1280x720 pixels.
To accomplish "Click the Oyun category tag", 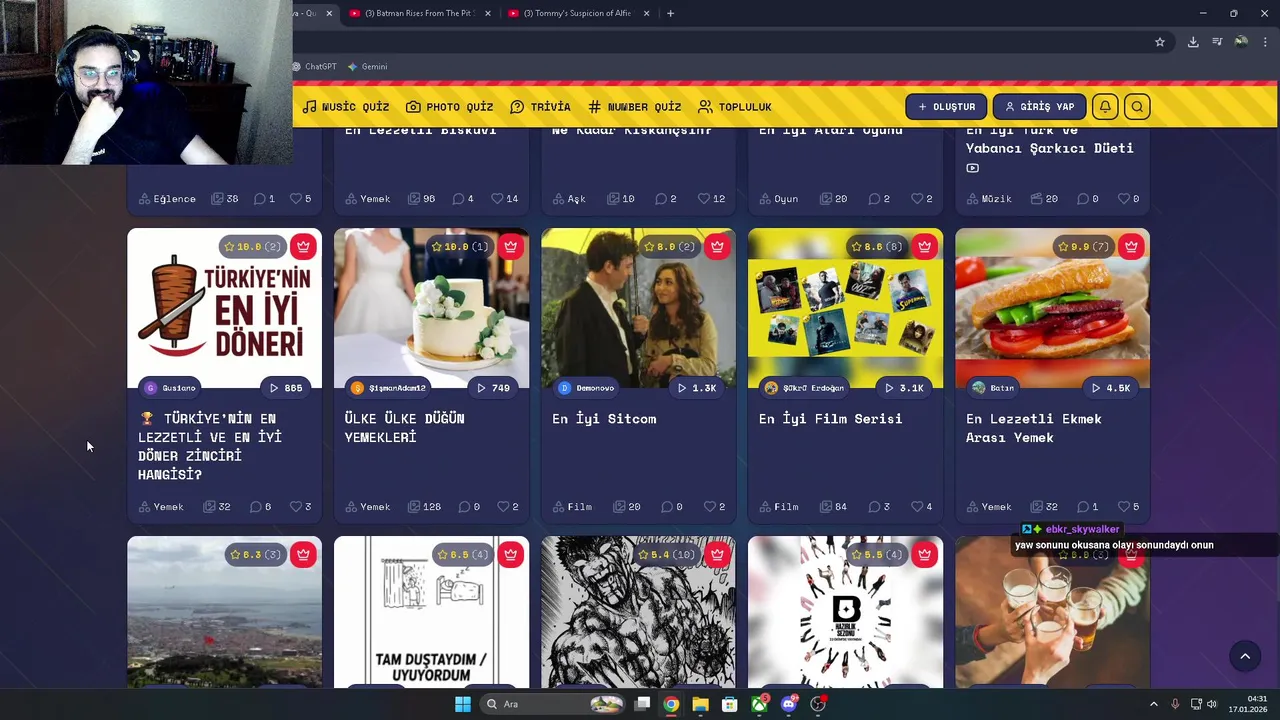I will (778, 199).
